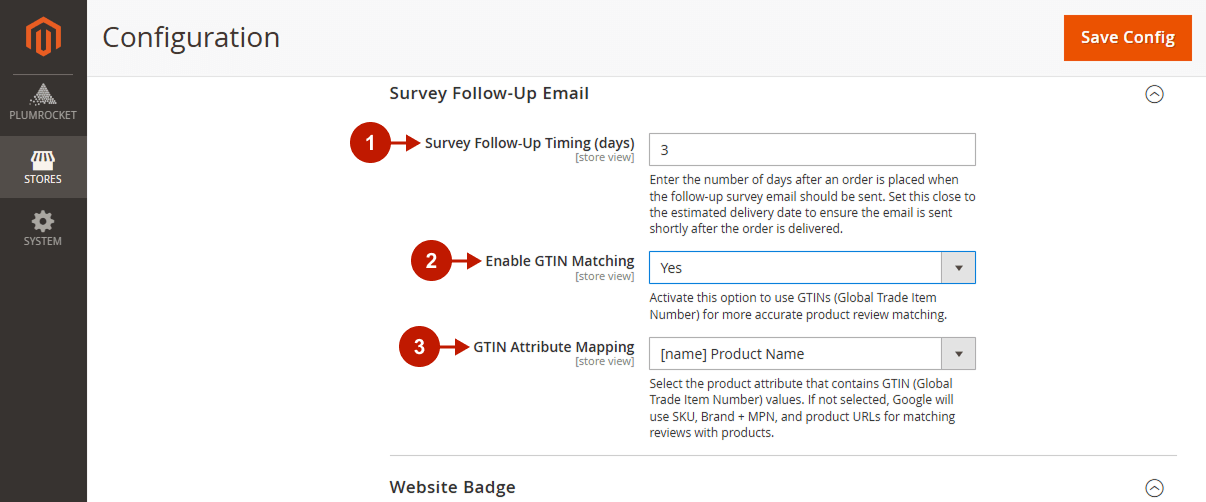Open the GTIN Attribute Mapping dropdown
The width and height of the screenshot is (1206, 502).
click(812, 354)
